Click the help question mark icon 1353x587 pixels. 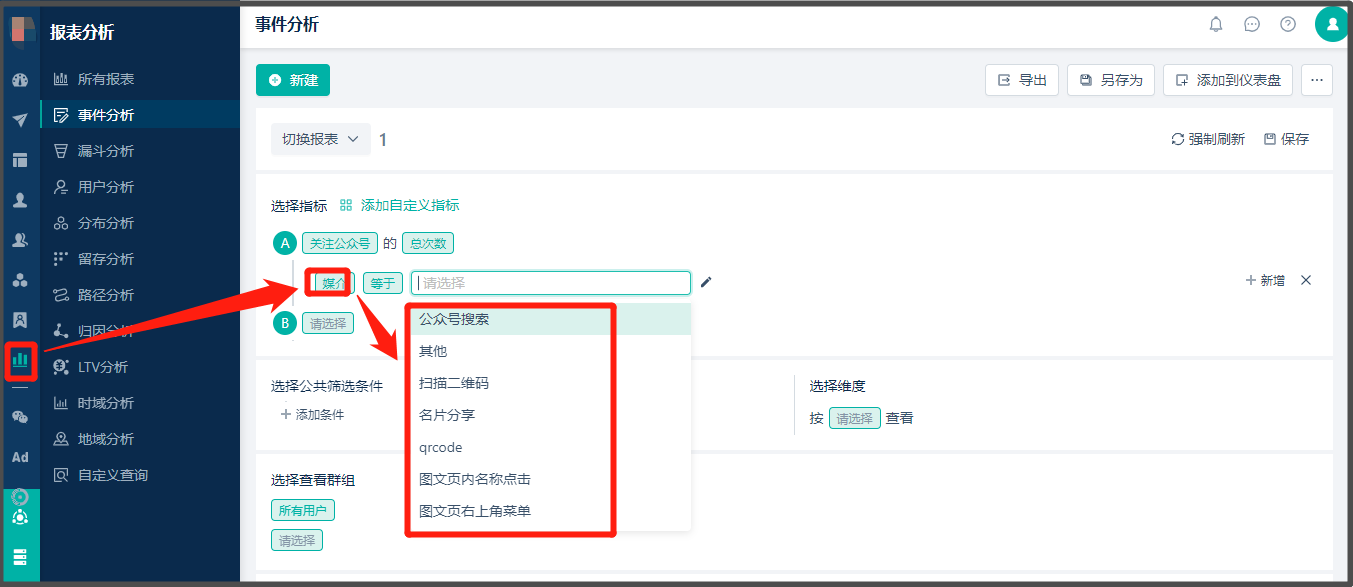click(x=1288, y=23)
